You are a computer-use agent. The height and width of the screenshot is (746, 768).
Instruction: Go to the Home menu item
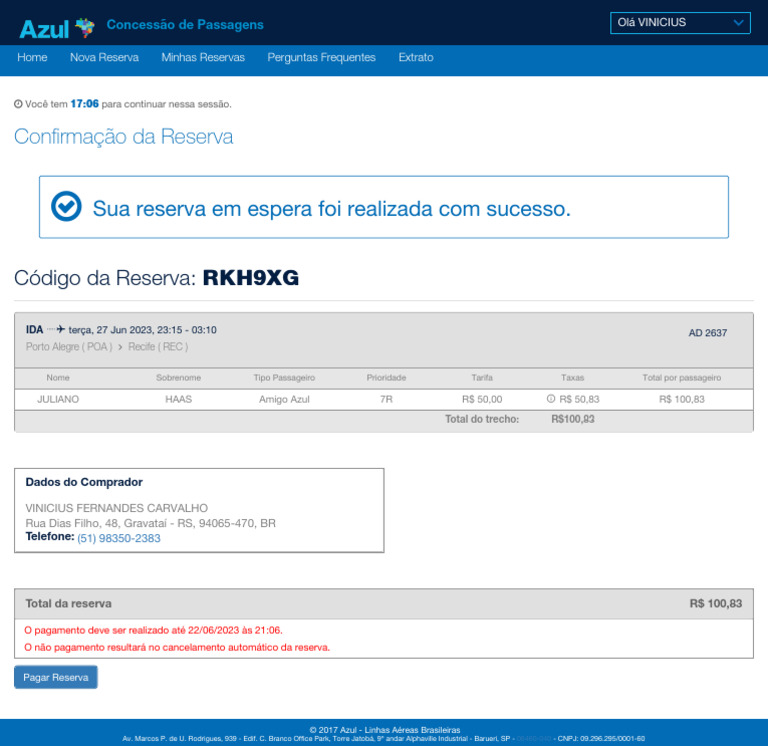click(32, 57)
